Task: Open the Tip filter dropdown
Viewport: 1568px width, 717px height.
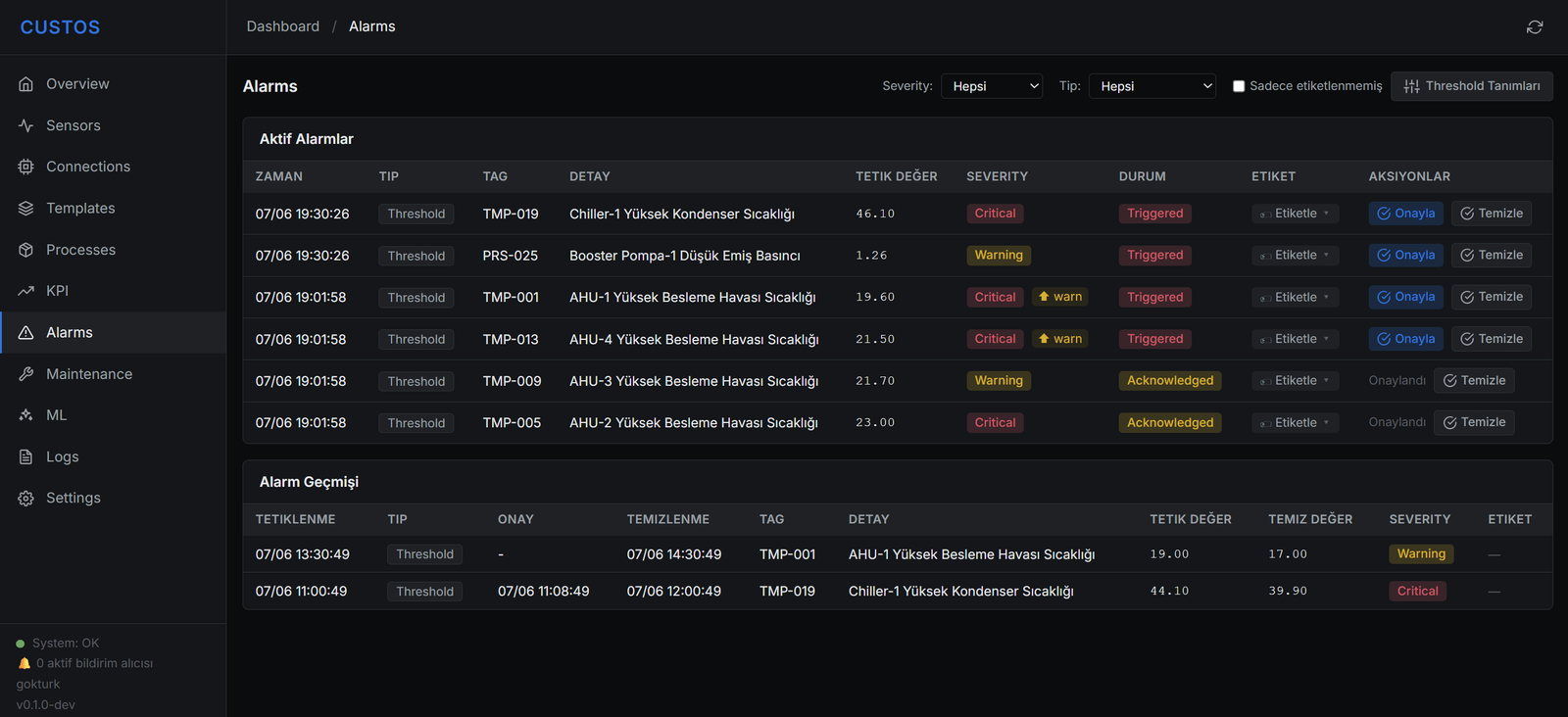Action: pyautogui.click(x=1152, y=86)
